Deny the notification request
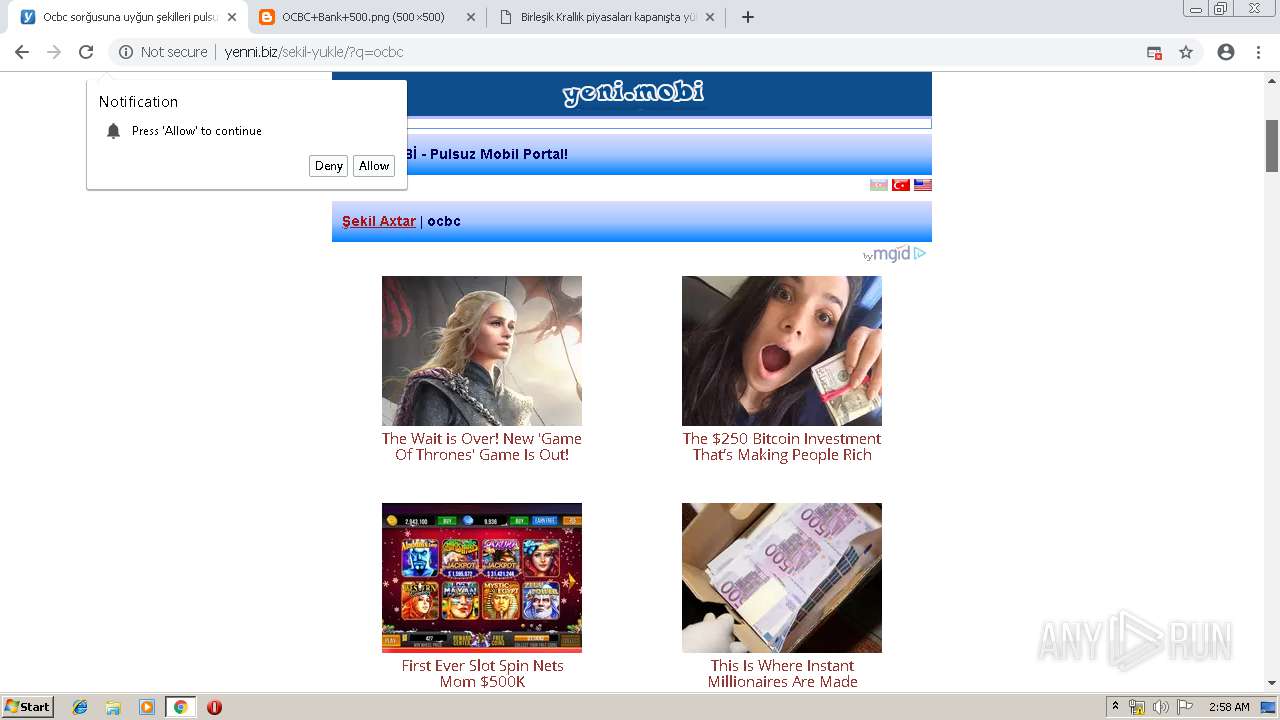 click(x=328, y=166)
